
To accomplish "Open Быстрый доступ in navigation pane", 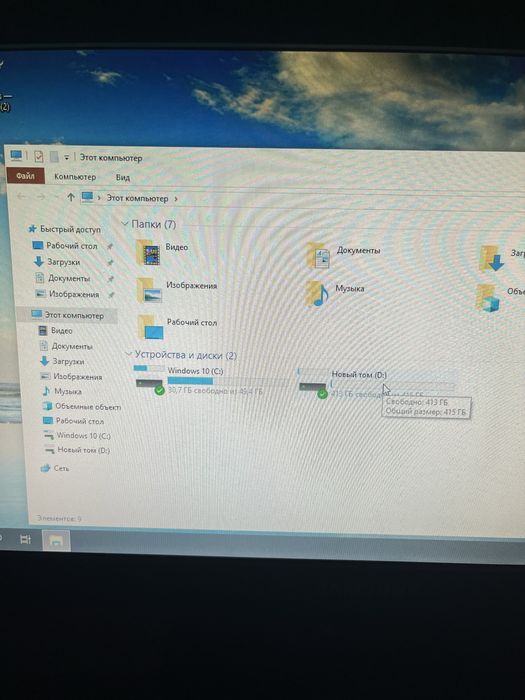I will click(70, 229).
